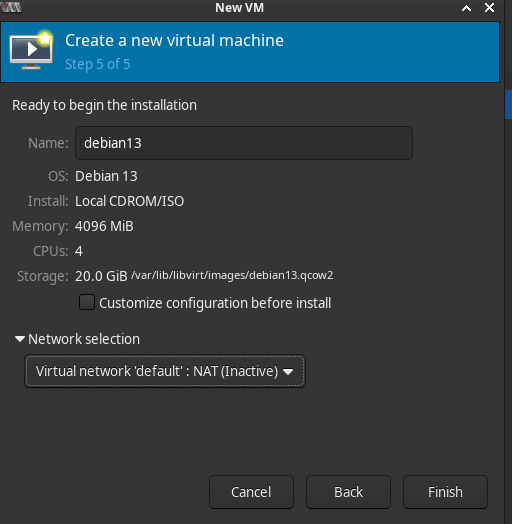
Task: Click the CPUs value '4'
Action: (x=79, y=251)
